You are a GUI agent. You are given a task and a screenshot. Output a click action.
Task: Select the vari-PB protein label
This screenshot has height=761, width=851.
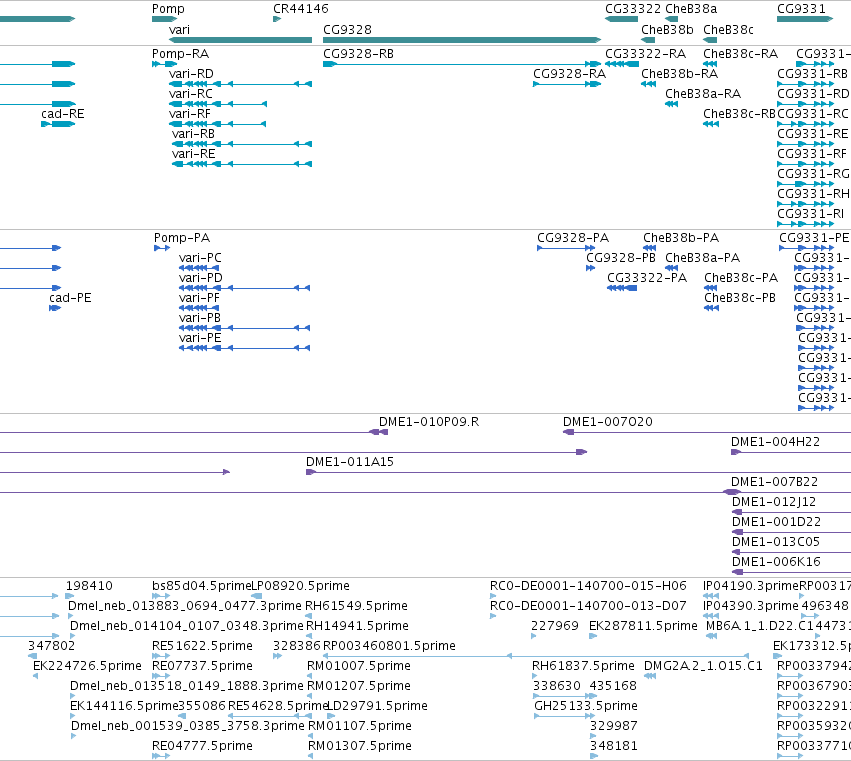pyautogui.click(x=200, y=318)
